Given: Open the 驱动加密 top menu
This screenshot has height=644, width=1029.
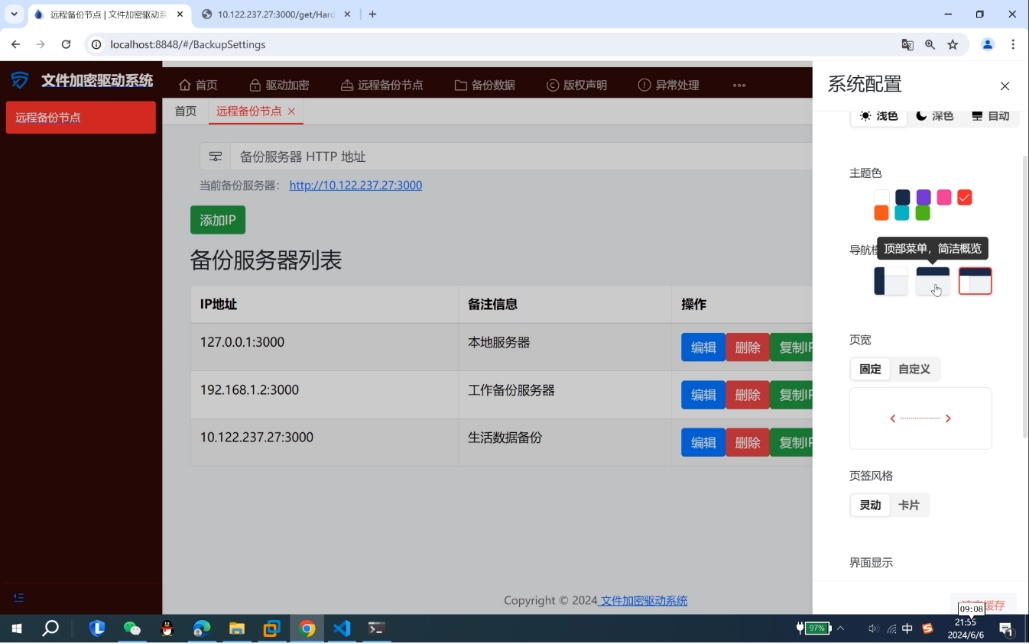Looking at the screenshot, I should (x=279, y=85).
